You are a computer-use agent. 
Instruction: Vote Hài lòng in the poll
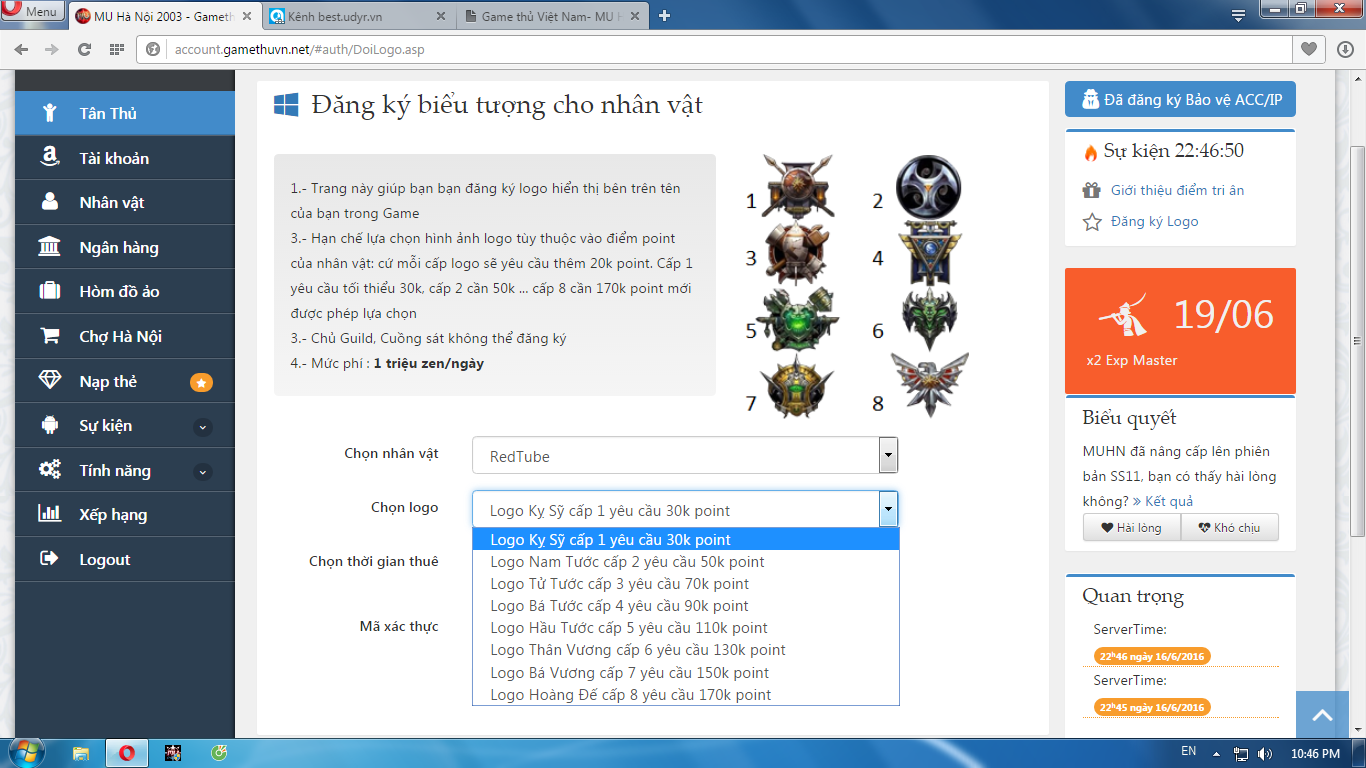click(x=1131, y=528)
